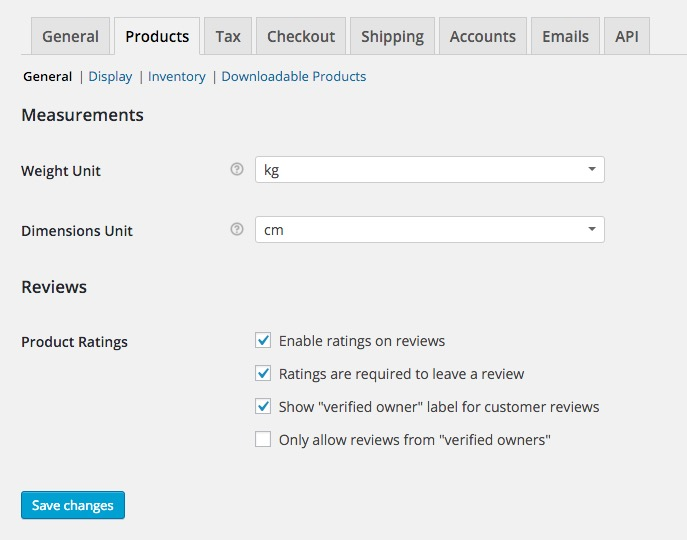This screenshot has height=540, width=687.
Task: Click the Dimensions Unit help icon
Action: [237, 230]
